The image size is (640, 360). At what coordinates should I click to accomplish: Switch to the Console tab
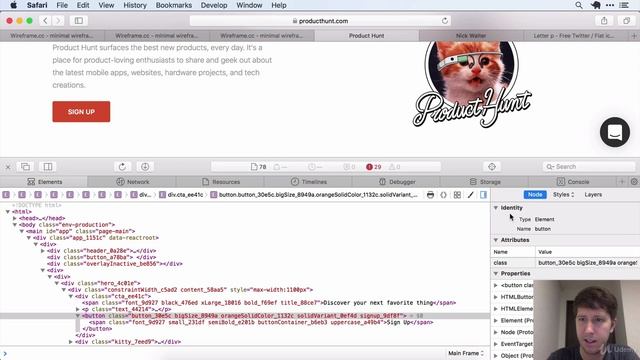(573, 182)
